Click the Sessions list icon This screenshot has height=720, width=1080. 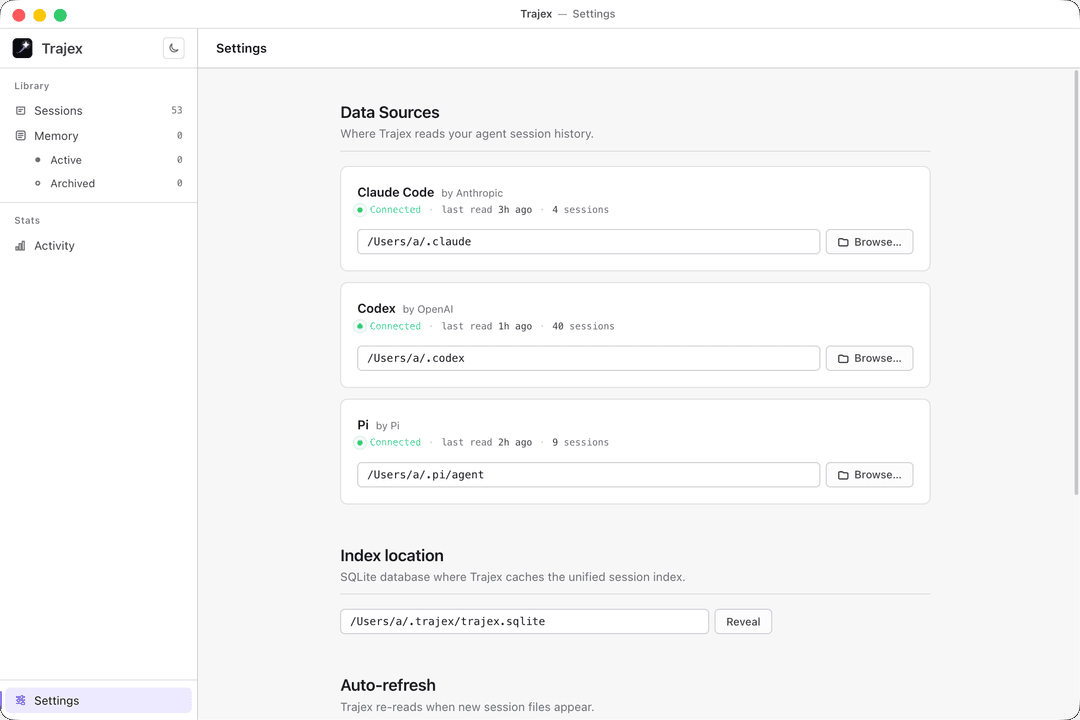(21, 111)
